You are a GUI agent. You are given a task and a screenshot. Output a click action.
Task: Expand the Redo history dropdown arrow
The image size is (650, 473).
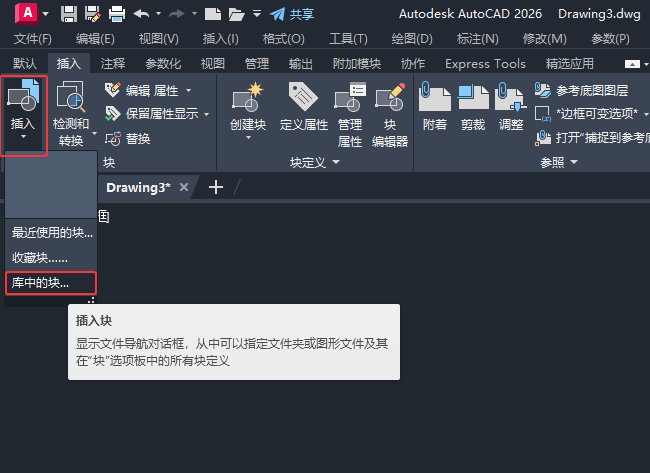pos(194,14)
